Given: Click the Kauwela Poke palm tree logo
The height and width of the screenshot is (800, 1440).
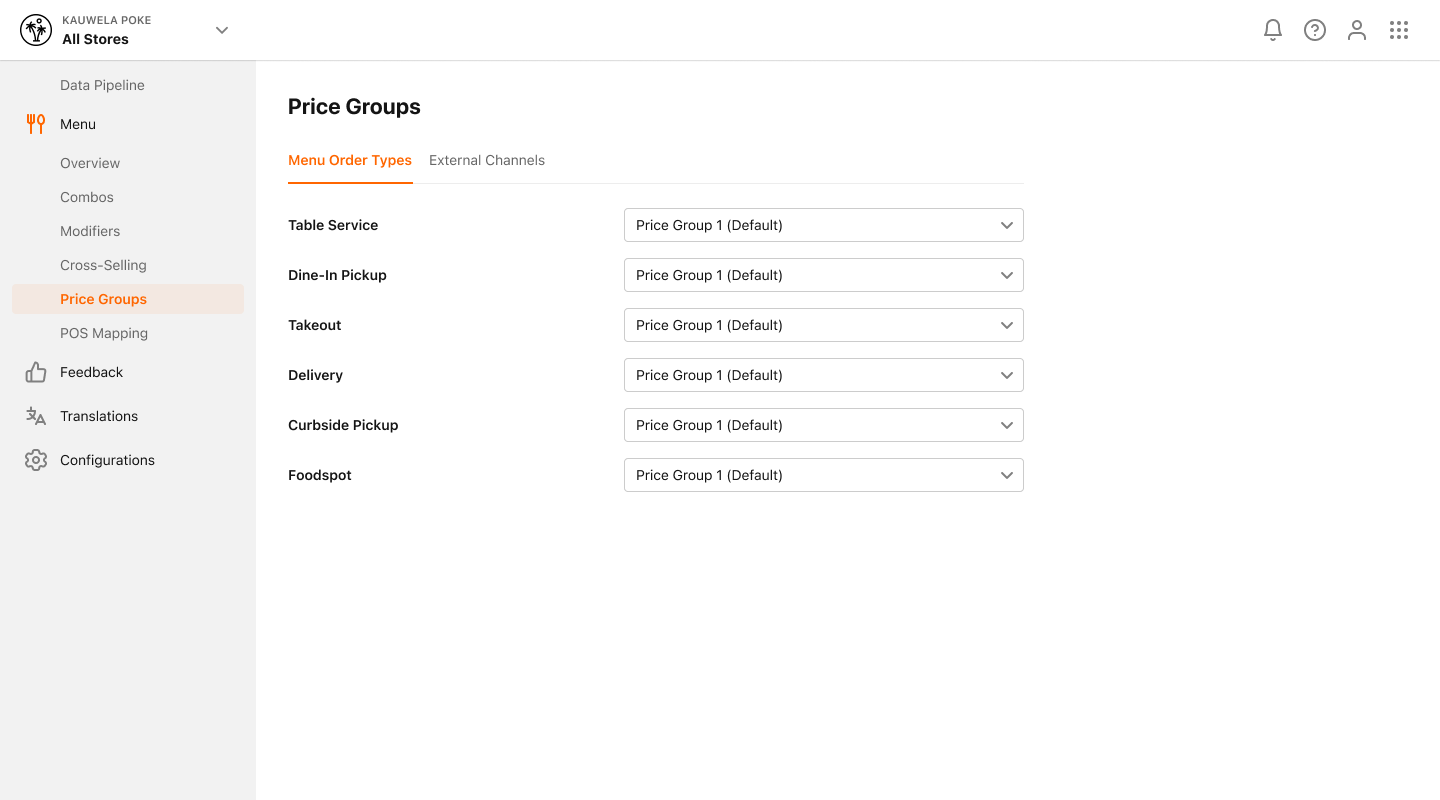Looking at the screenshot, I should pyautogui.click(x=36, y=30).
